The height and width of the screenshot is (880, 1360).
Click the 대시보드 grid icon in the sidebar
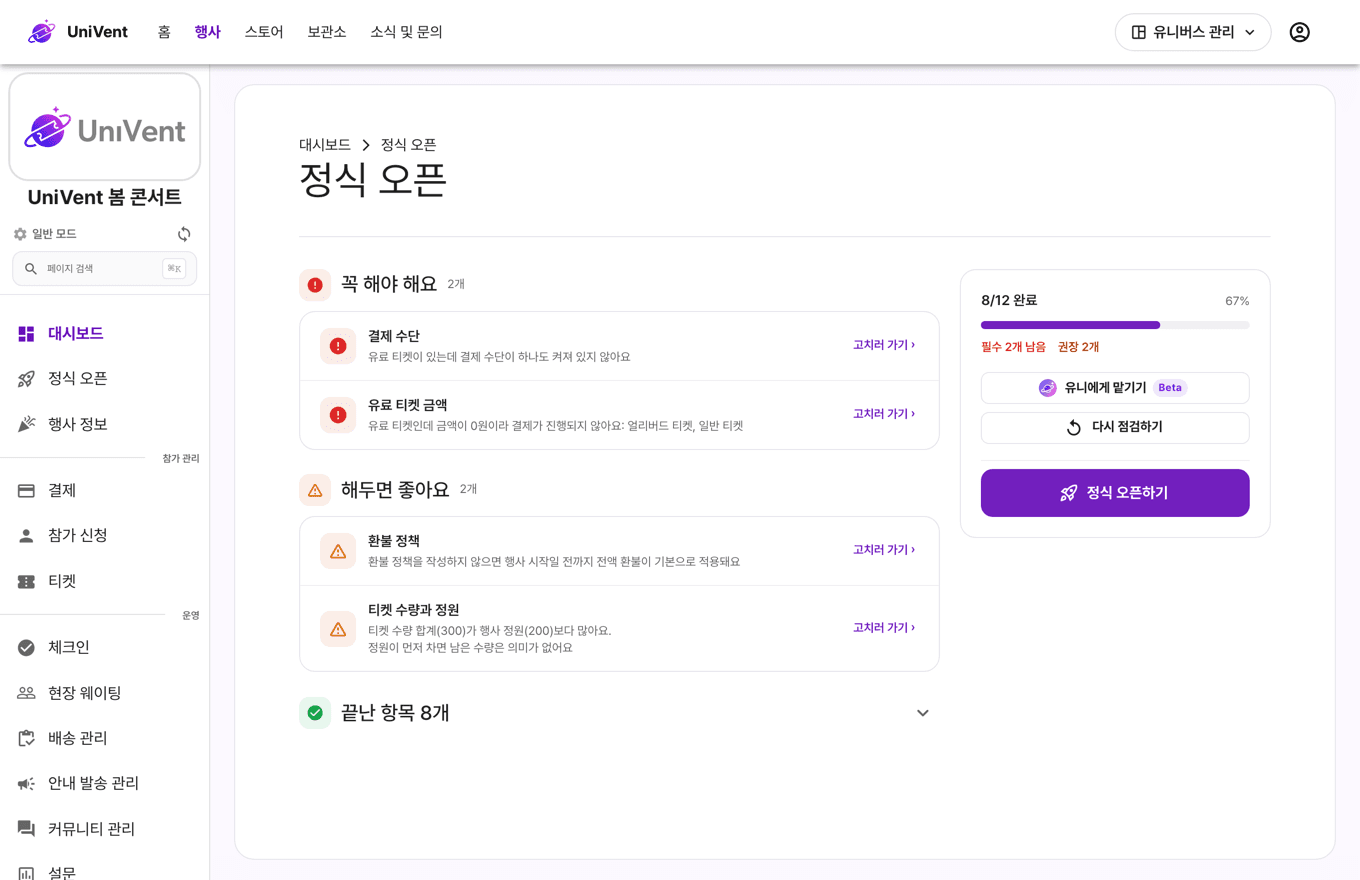(x=26, y=334)
